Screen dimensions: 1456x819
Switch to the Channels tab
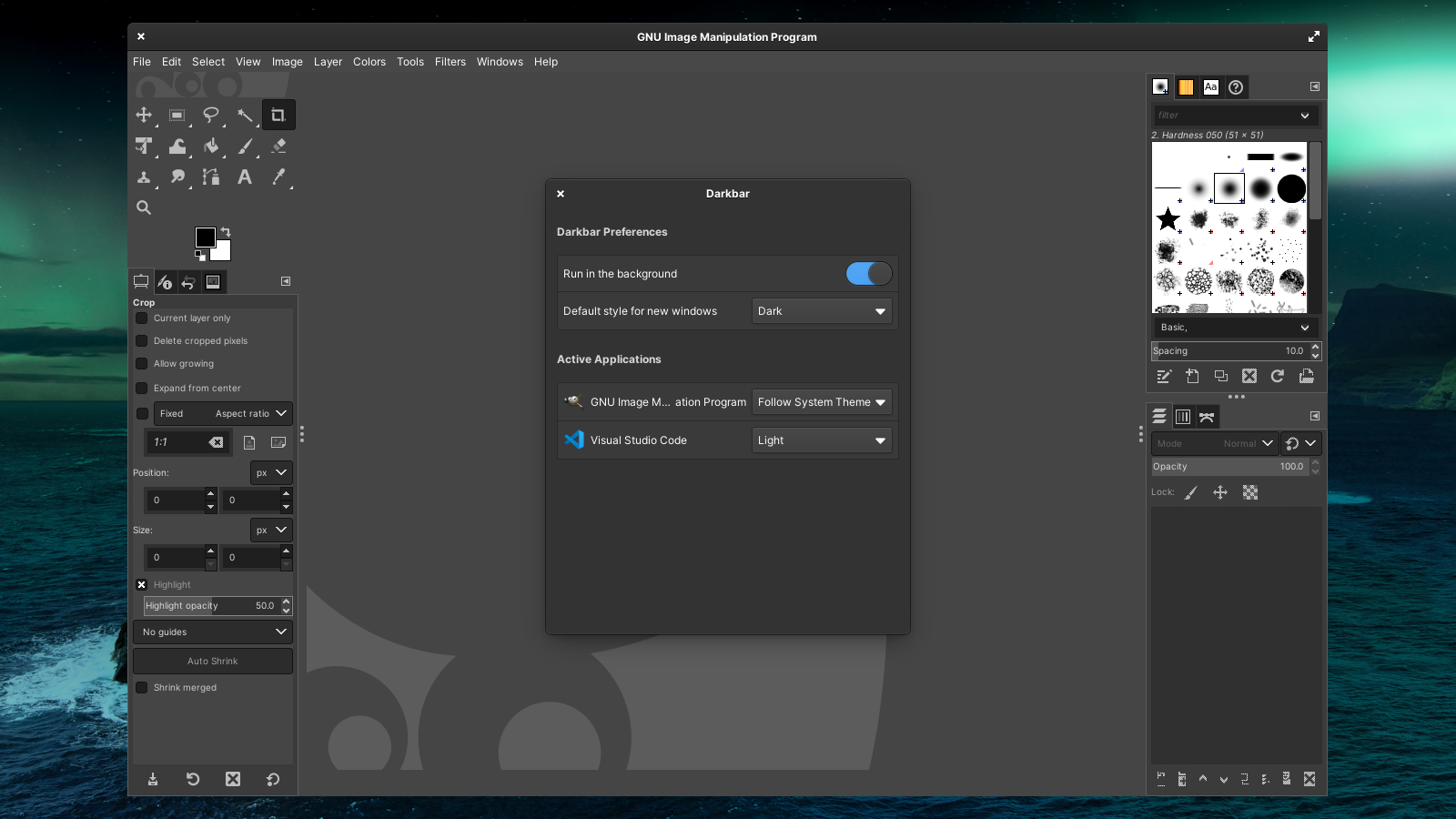tap(1182, 416)
